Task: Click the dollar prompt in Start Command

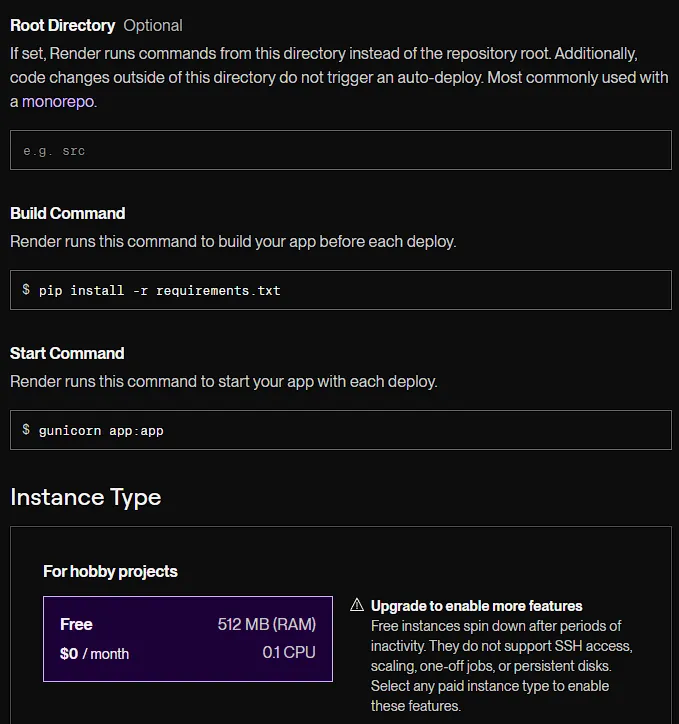Action: 26,430
